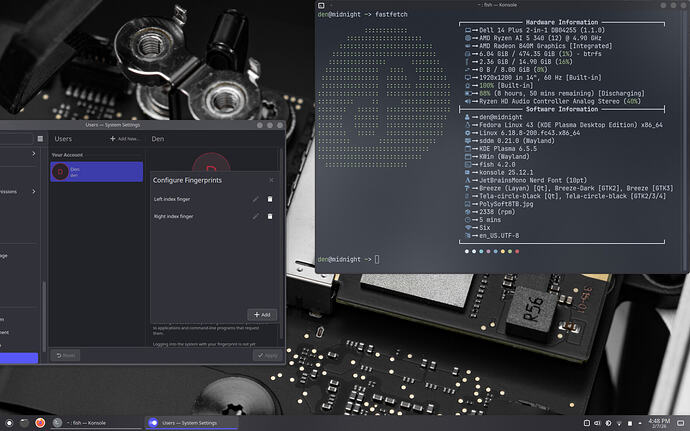The width and height of the screenshot is (690, 431).
Task: Click Den's avatar in the user list
Action: click(x=60, y=172)
